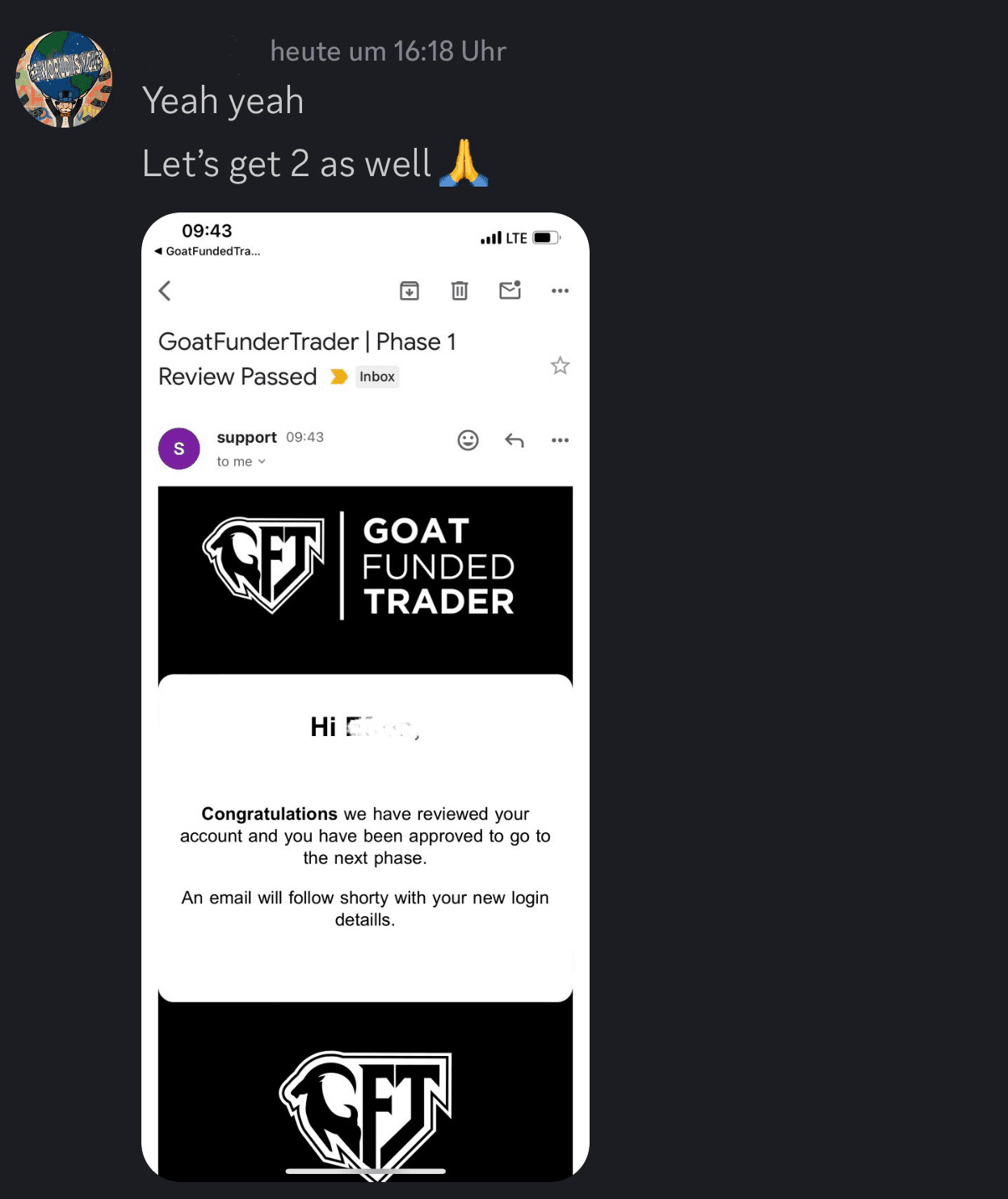Open the purple 'S' sender avatar
The image size is (1008, 1199).
[x=179, y=448]
